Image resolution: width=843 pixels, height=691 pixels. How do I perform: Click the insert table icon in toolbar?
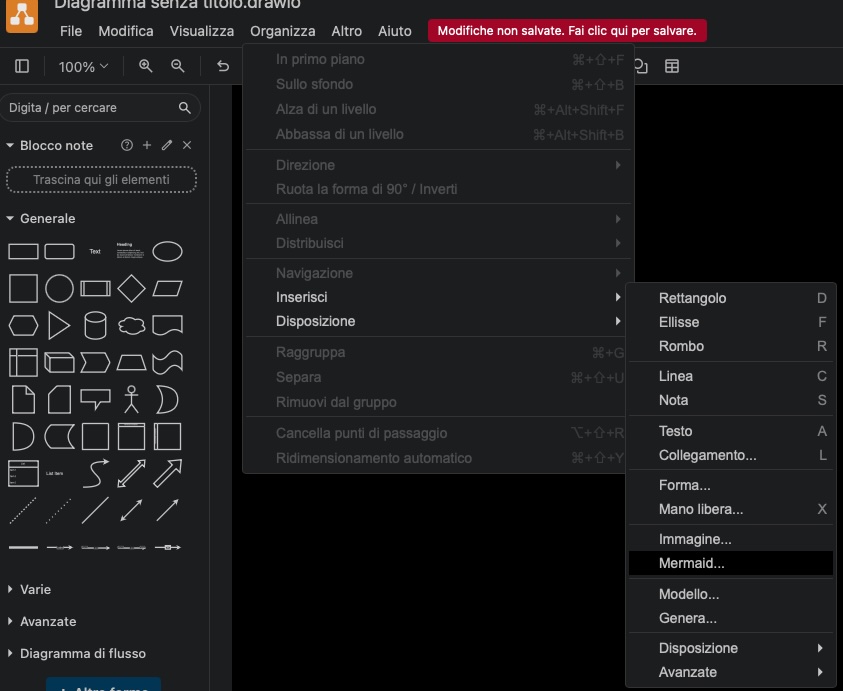(672, 66)
